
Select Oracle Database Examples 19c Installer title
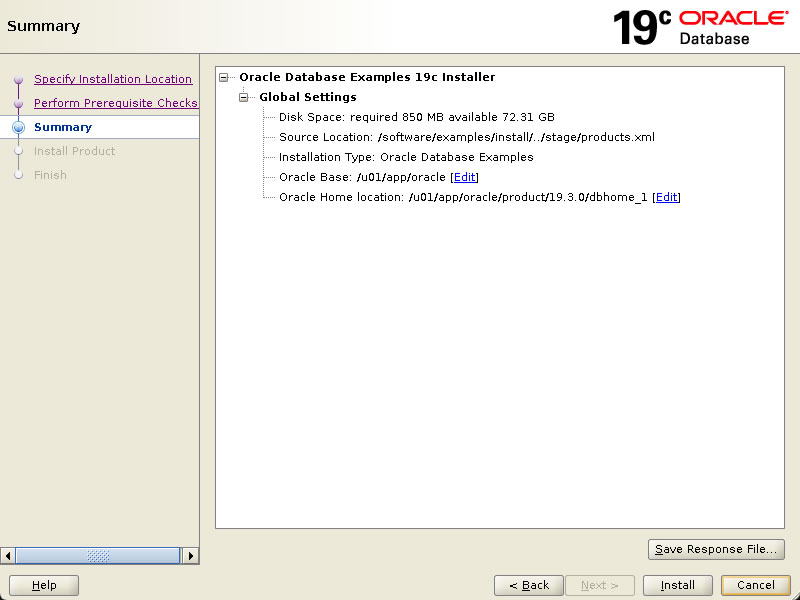coord(367,77)
